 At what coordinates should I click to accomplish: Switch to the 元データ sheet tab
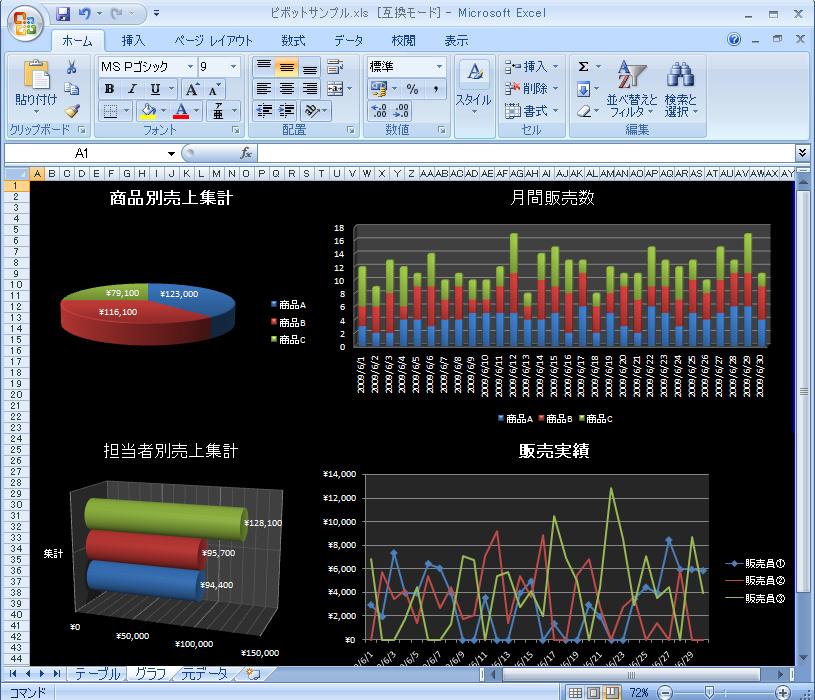204,674
